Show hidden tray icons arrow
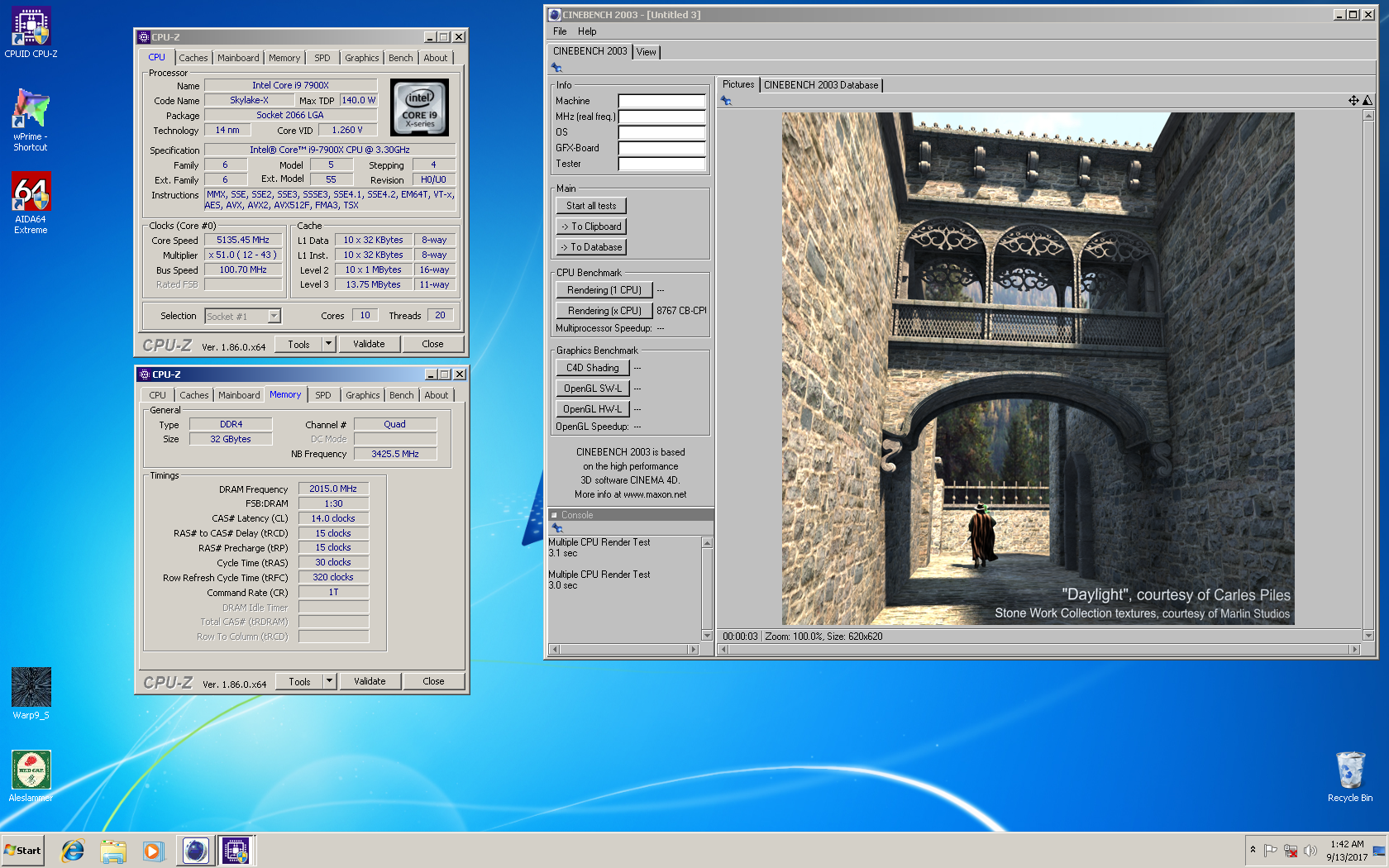The image size is (1389, 868). coord(1253,850)
